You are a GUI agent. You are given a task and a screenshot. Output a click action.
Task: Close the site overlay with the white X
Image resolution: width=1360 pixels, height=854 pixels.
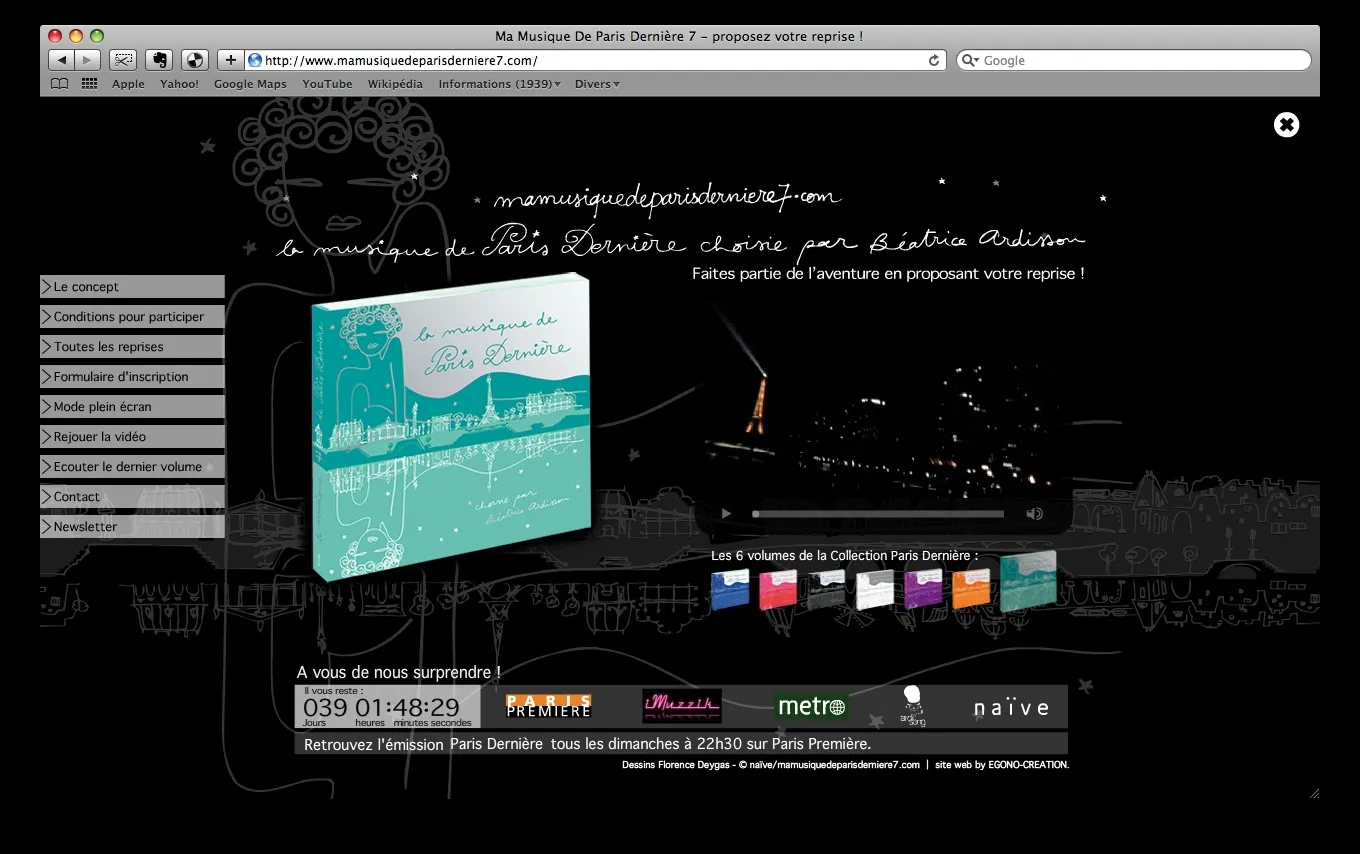point(1286,124)
